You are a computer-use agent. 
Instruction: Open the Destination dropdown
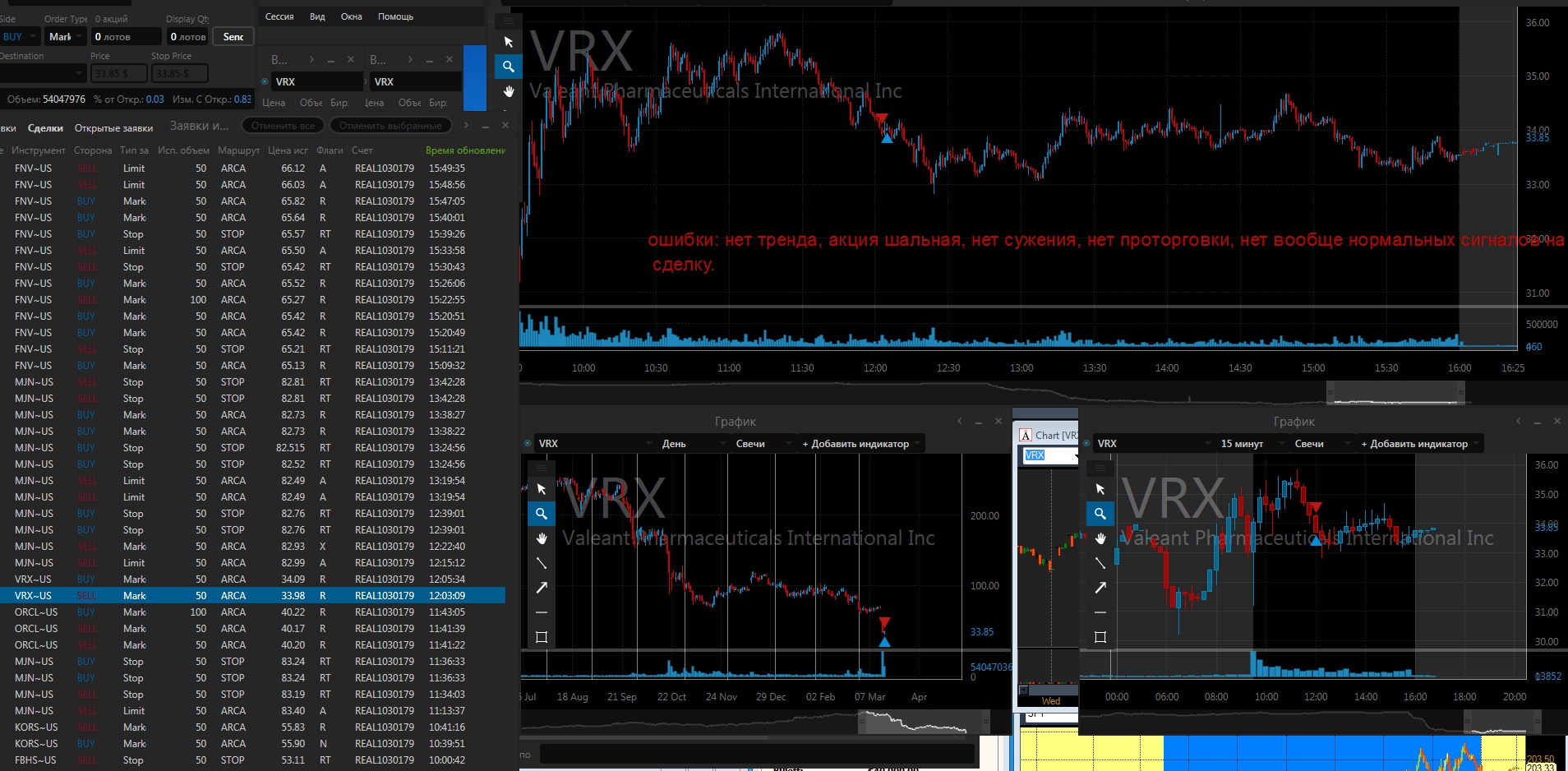[43, 73]
